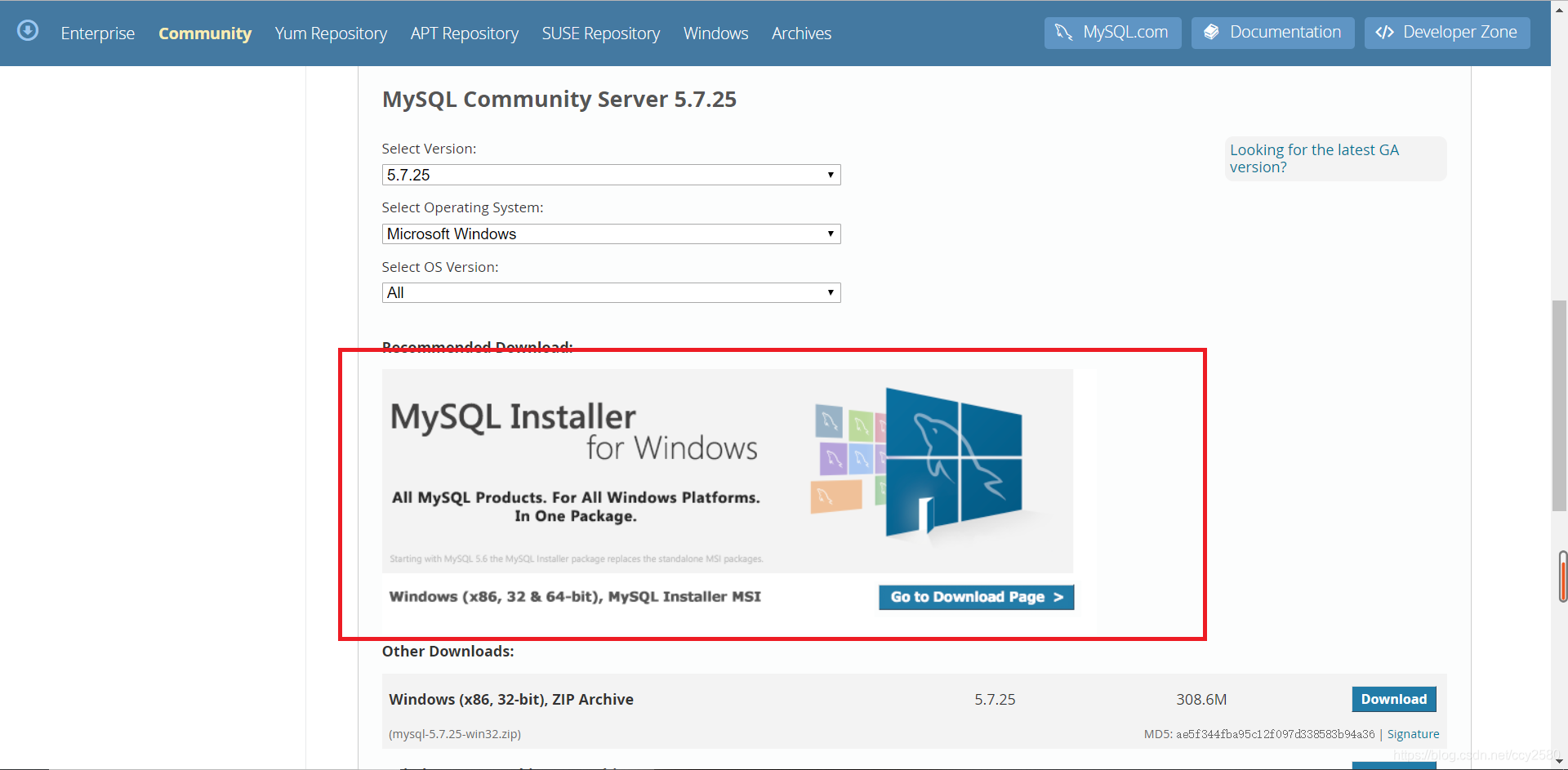Click the filename '(mysql-5.7.25-win32.zip)'
The width and height of the screenshot is (1568, 770).
pos(455,734)
